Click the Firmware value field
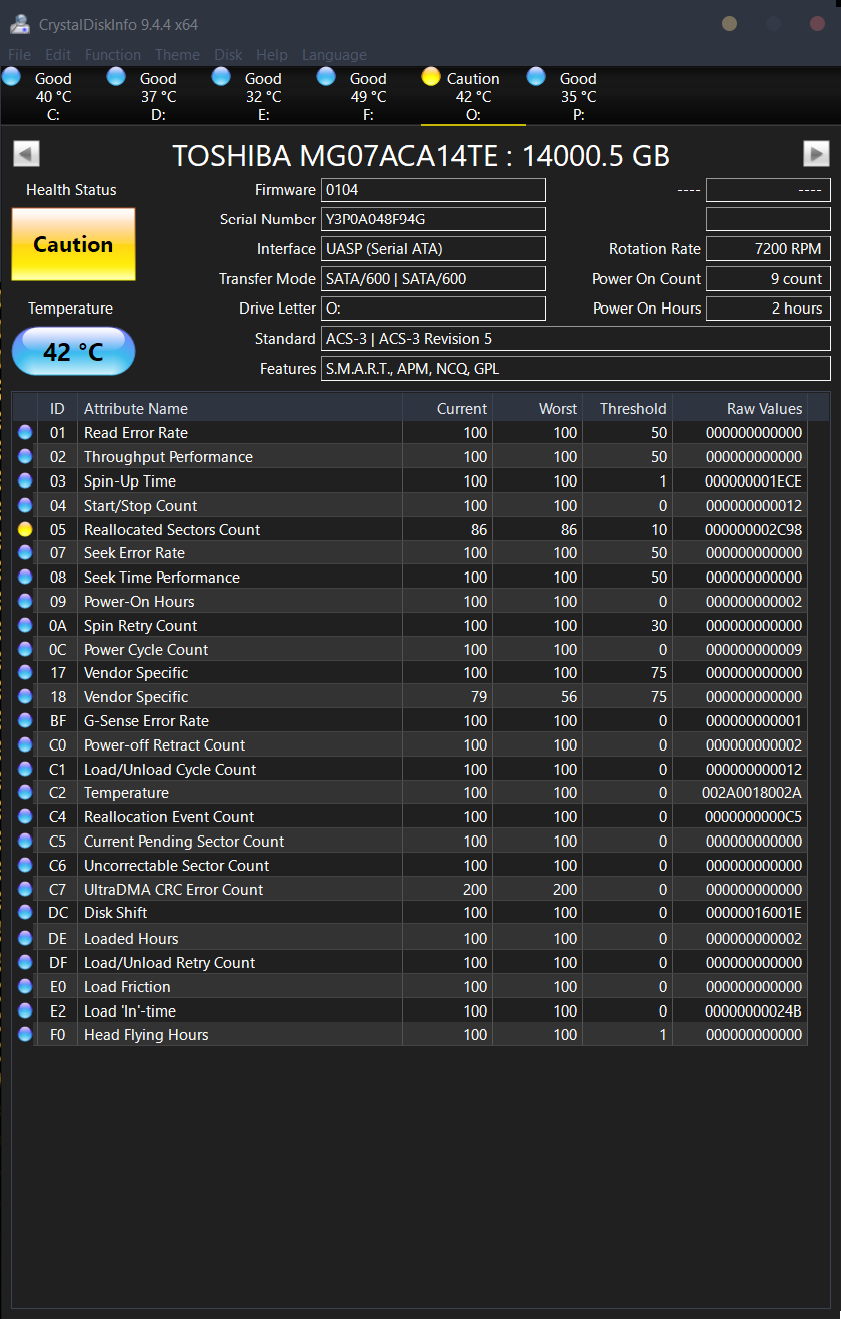The width and height of the screenshot is (841, 1319). [x=433, y=190]
